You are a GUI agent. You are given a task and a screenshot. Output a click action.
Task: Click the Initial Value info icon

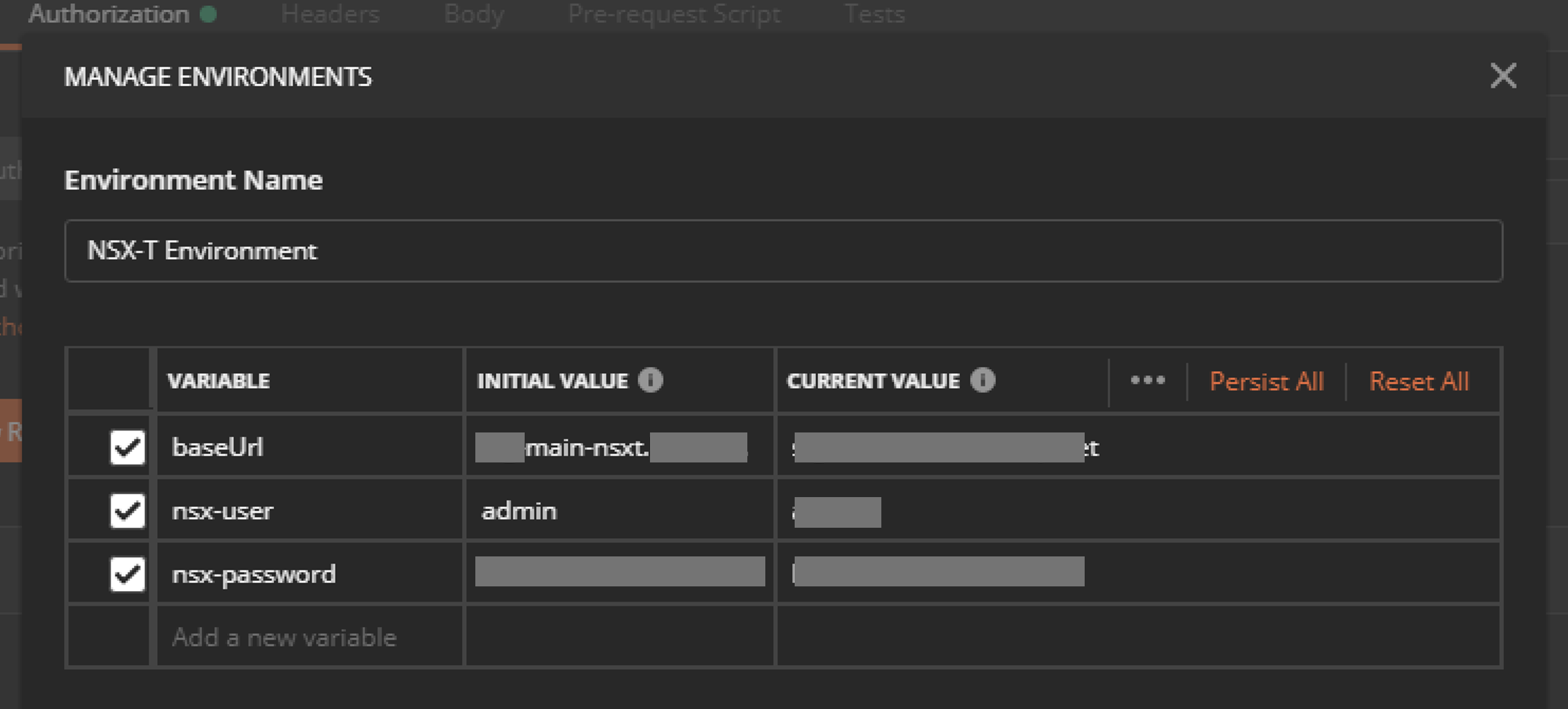pyautogui.click(x=650, y=380)
